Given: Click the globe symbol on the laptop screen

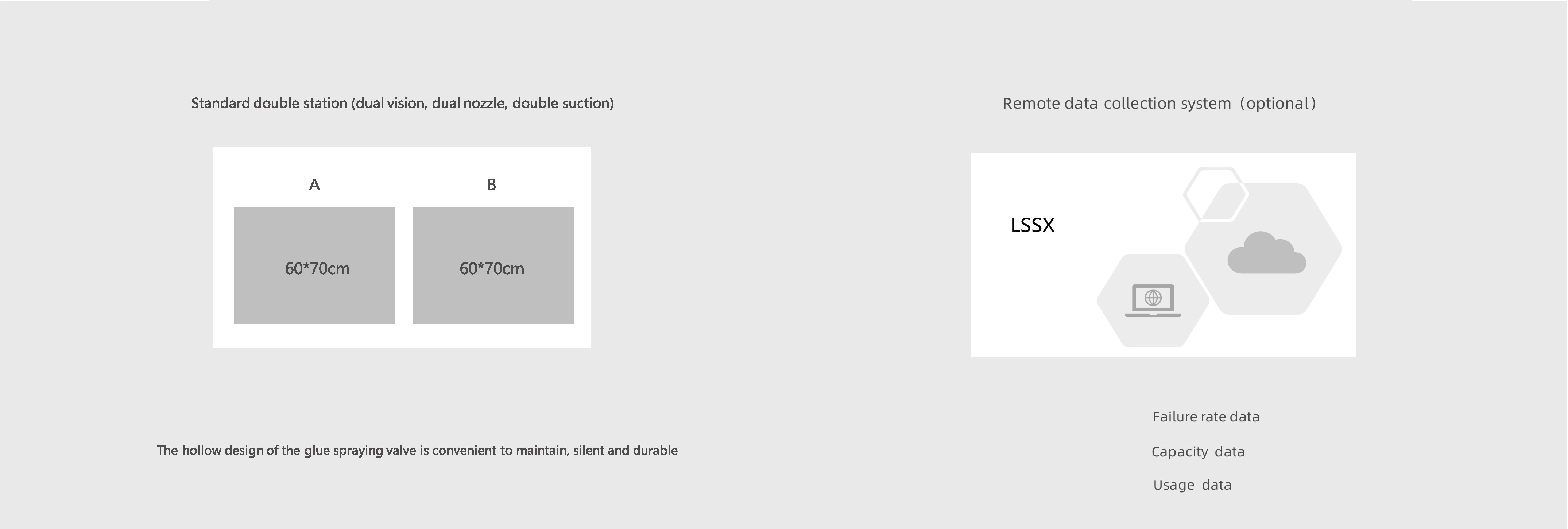Looking at the screenshot, I should click(x=1153, y=298).
